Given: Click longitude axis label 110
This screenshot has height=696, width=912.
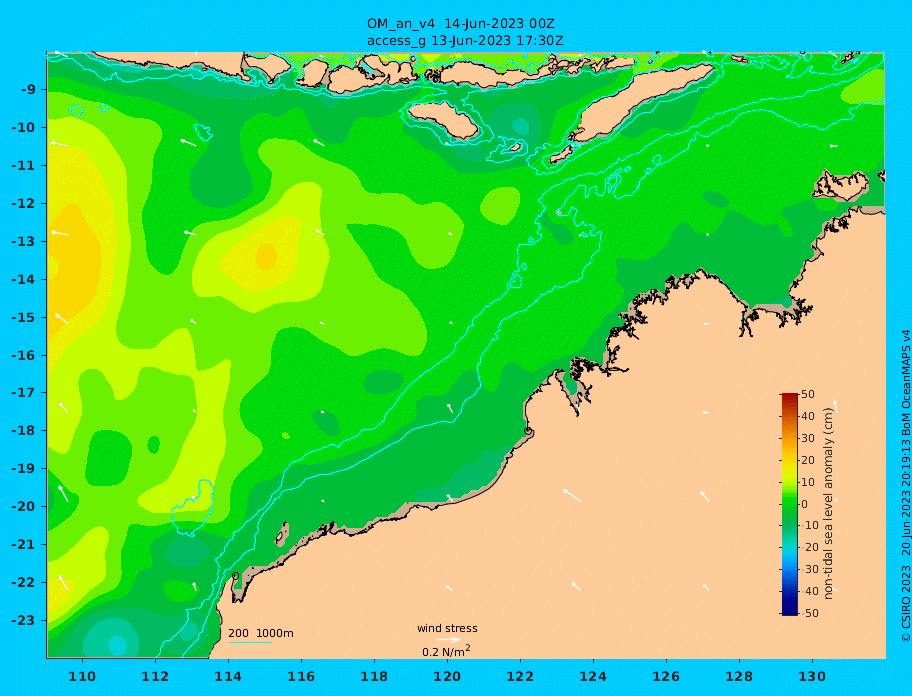Looking at the screenshot, I should (82, 677).
